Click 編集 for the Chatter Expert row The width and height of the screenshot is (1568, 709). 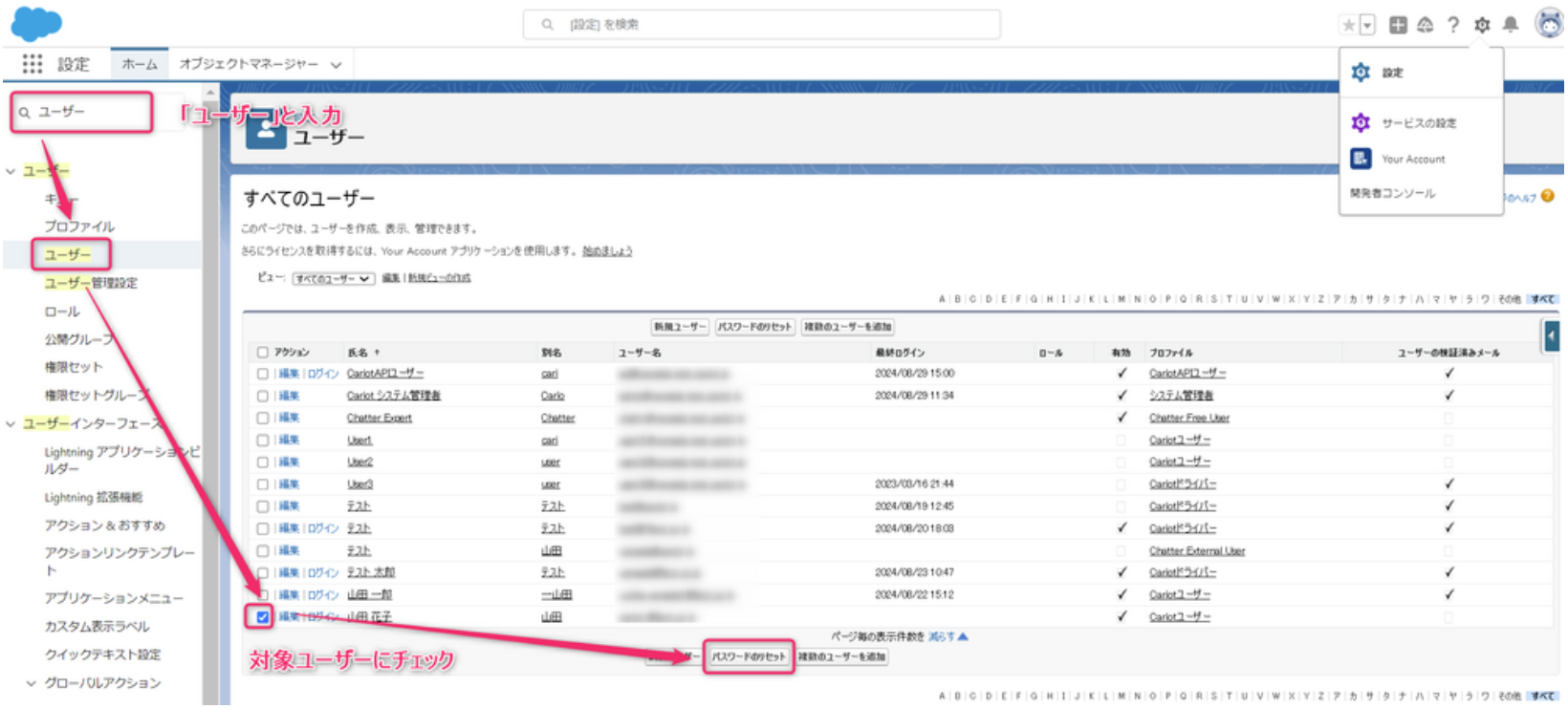(289, 419)
